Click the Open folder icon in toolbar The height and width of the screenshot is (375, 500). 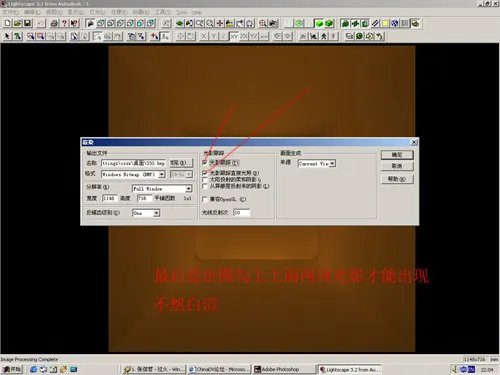pos(17,23)
